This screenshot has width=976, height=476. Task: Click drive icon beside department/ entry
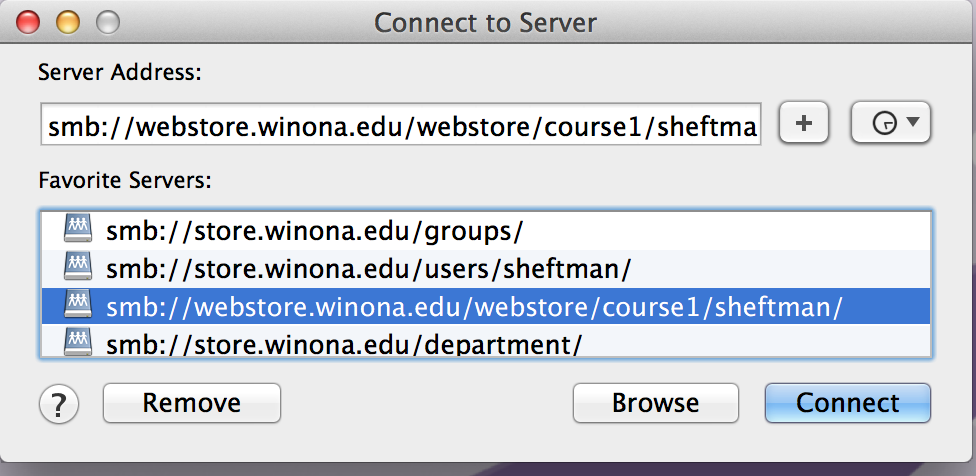click(77, 344)
